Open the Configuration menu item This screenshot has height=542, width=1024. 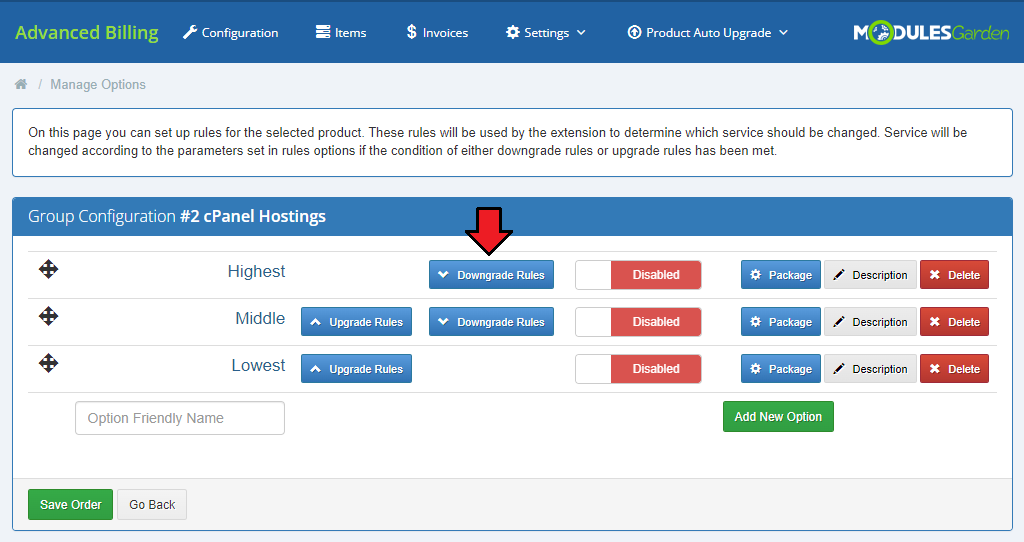[231, 33]
